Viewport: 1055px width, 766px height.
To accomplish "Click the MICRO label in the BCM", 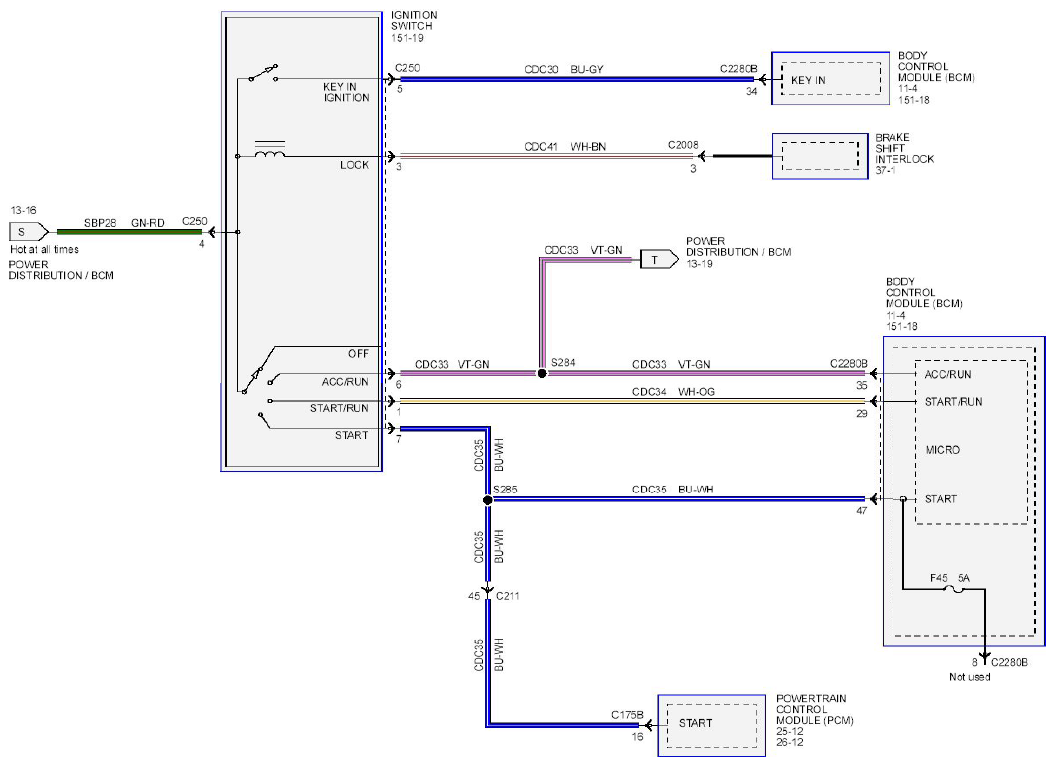I will (943, 450).
